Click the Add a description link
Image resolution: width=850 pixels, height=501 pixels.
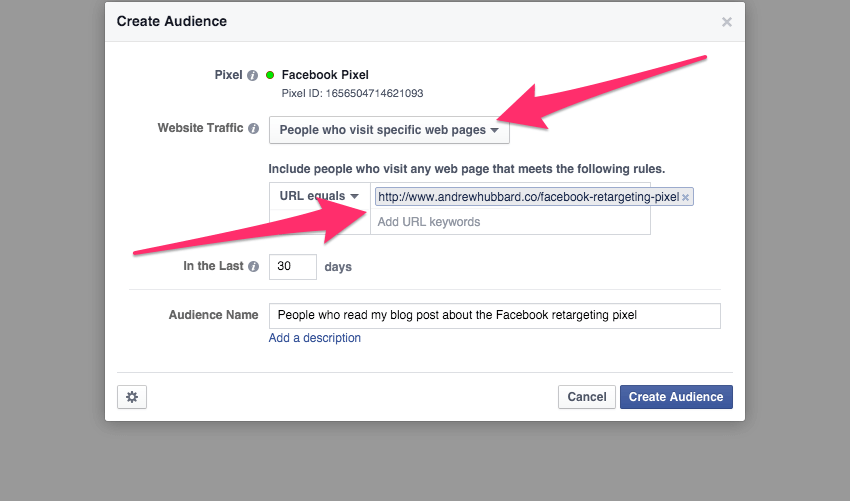[315, 338]
